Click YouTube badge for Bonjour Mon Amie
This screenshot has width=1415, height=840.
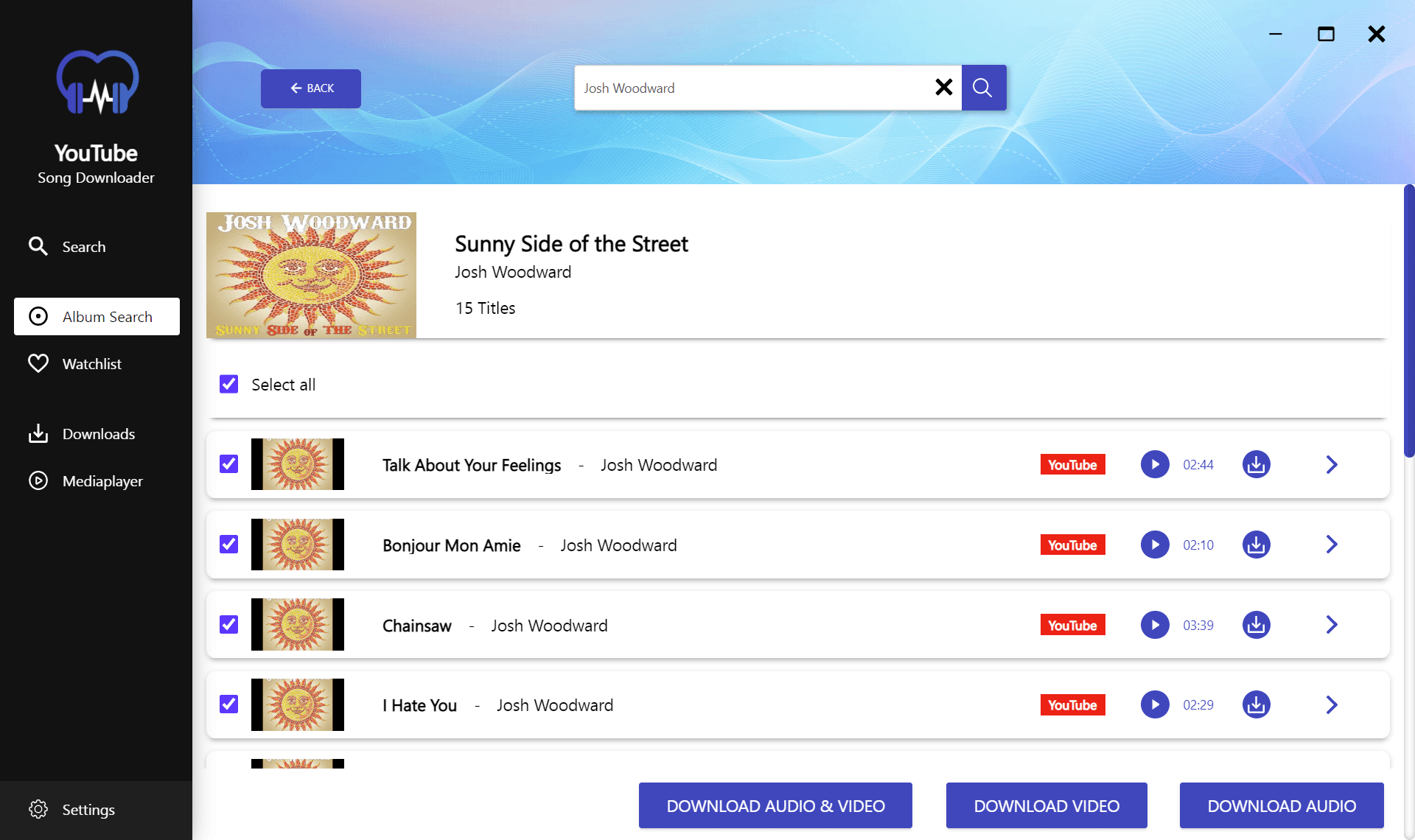point(1072,545)
